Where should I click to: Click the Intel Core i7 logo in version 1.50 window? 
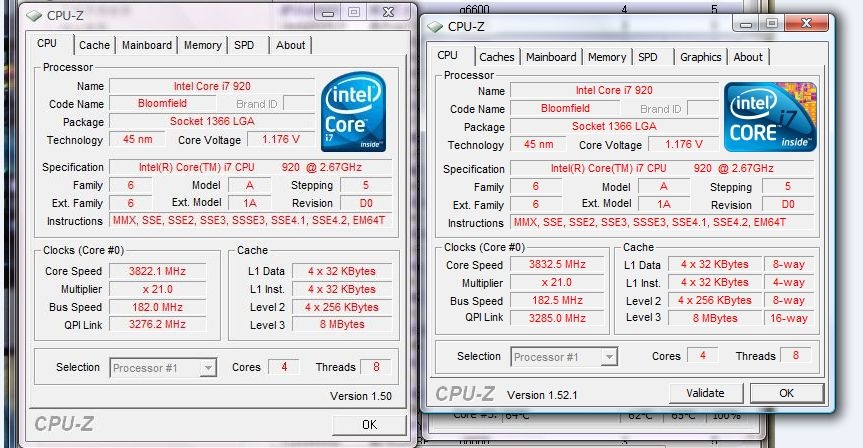[353, 112]
